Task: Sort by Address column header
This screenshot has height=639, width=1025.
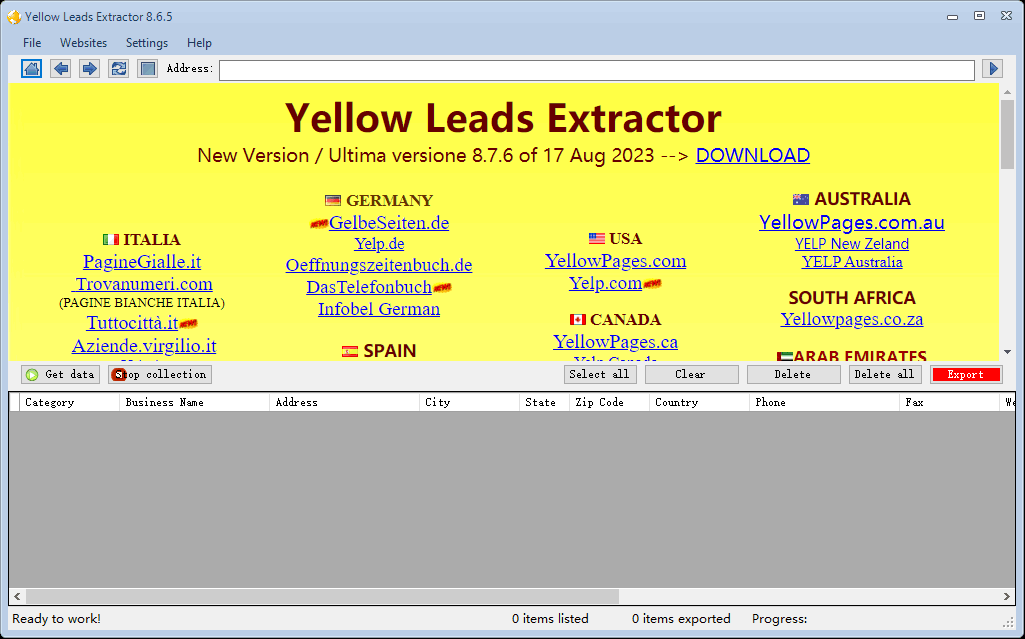Action: pos(344,402)
